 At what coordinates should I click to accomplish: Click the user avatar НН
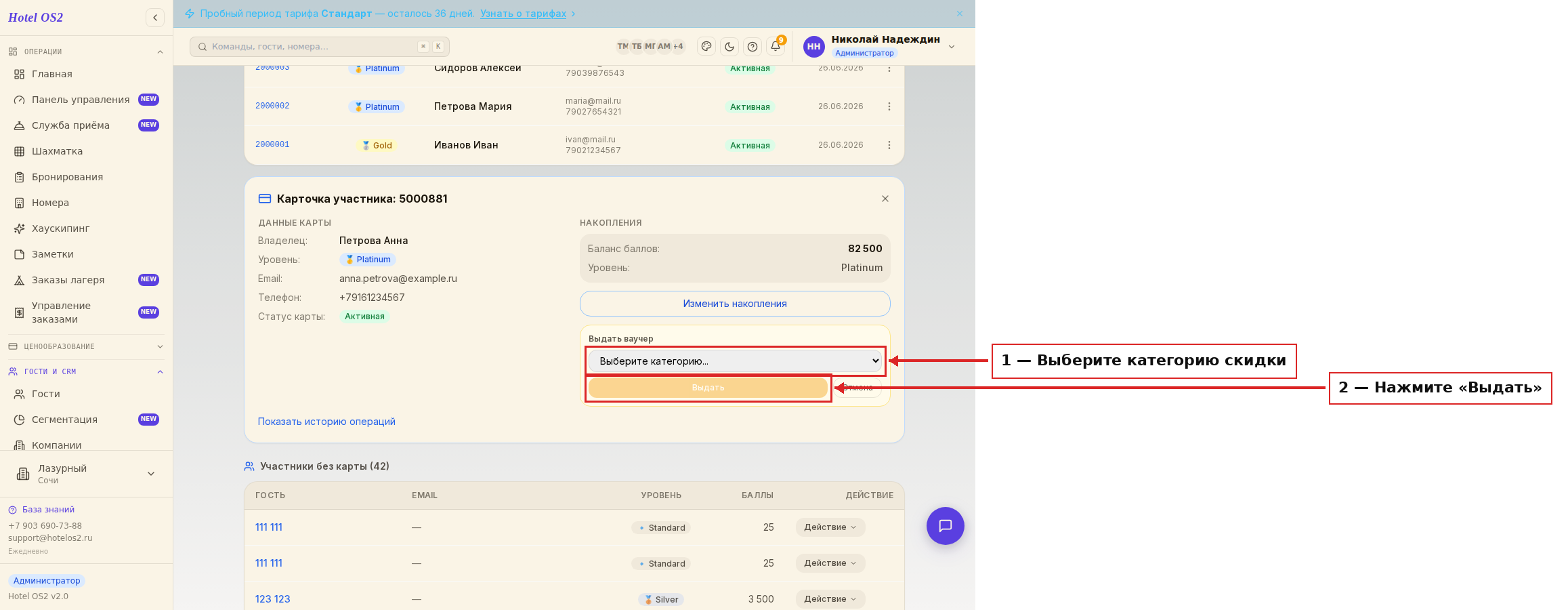pyautogui.click(x=813, y=46)
